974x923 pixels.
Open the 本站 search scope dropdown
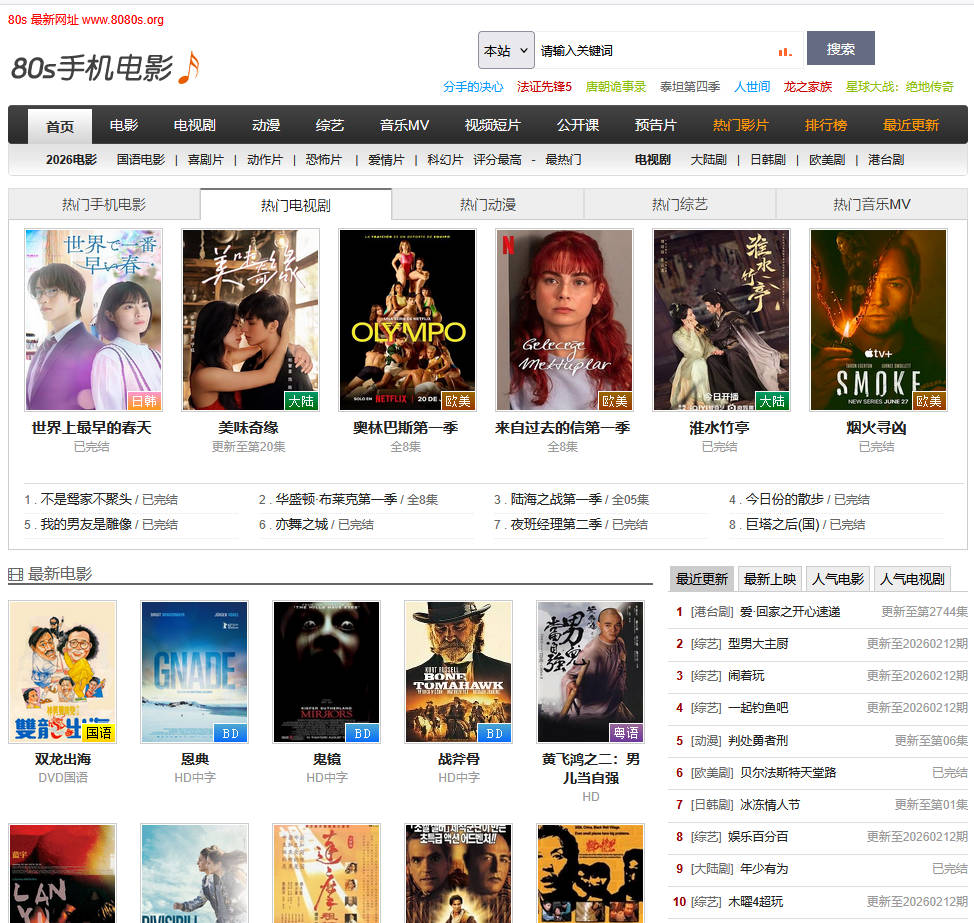[506, 50]
